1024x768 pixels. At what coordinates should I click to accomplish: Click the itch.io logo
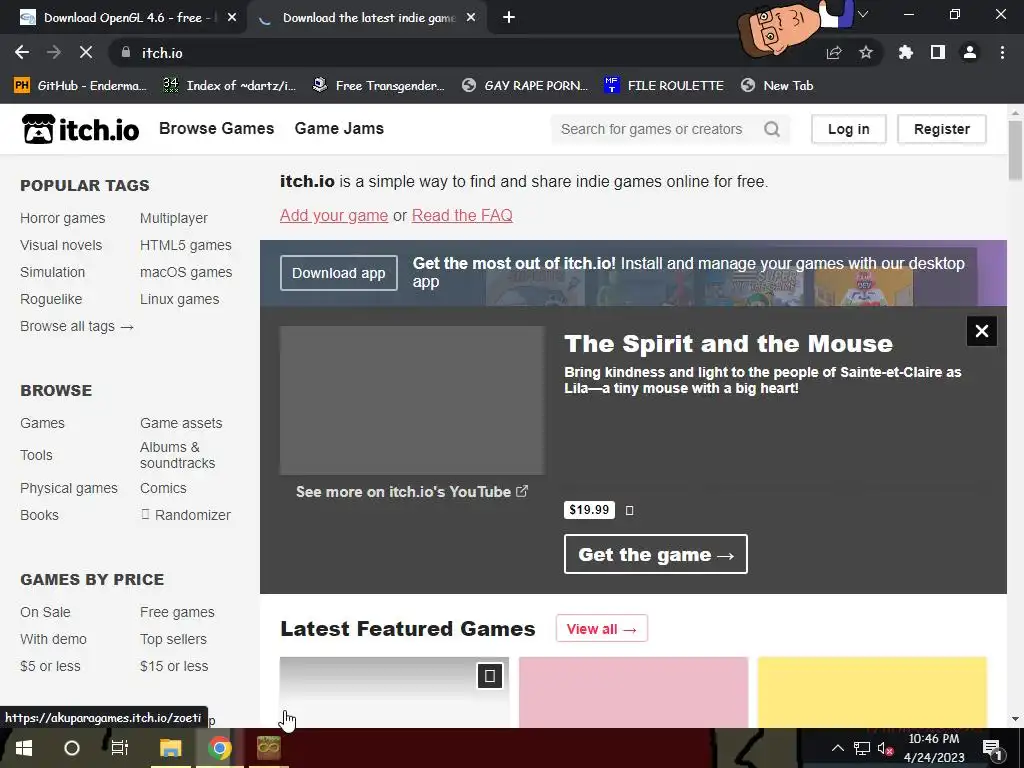80,129
